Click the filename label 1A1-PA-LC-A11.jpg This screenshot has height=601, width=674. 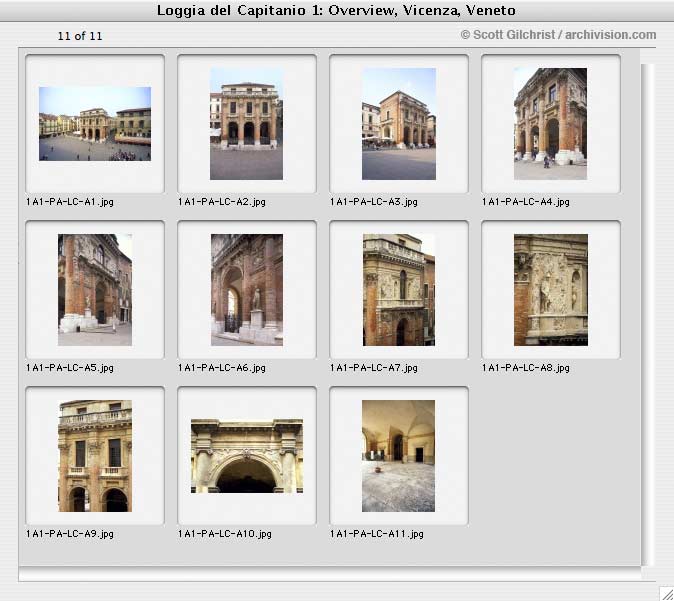377,534
